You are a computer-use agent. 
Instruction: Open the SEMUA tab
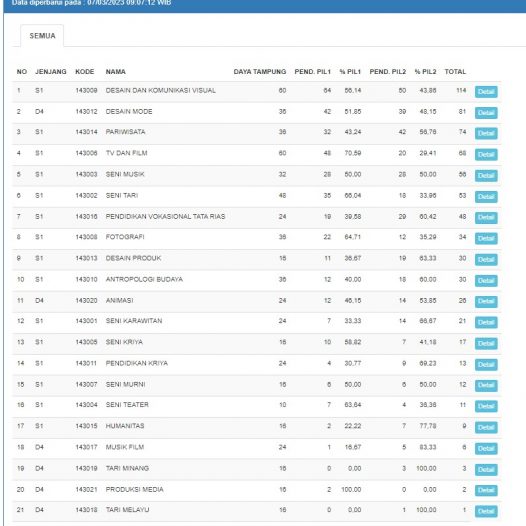(42, 36)
